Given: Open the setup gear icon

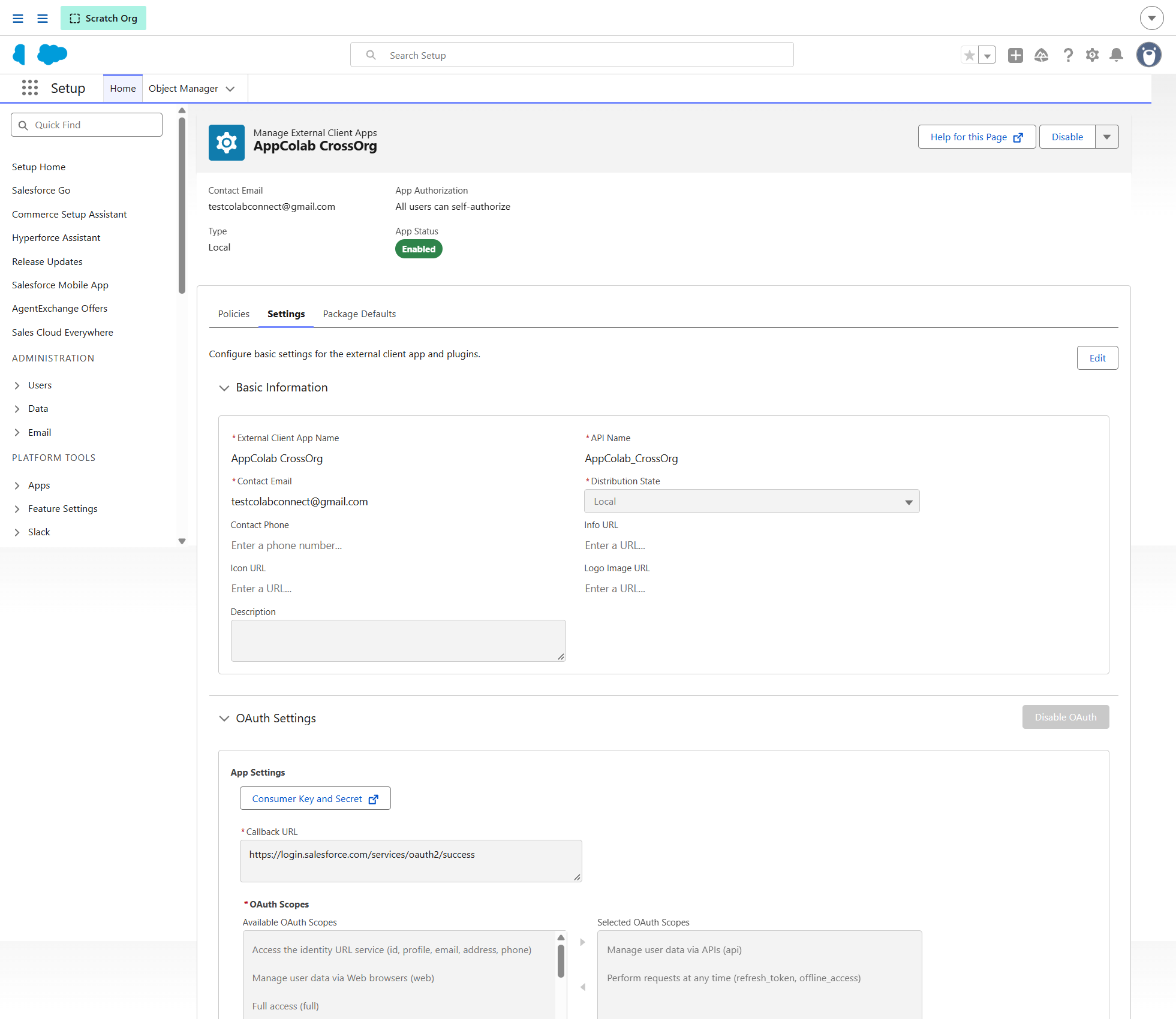Looking at the screenshot, I should [x=1093, y=55].
